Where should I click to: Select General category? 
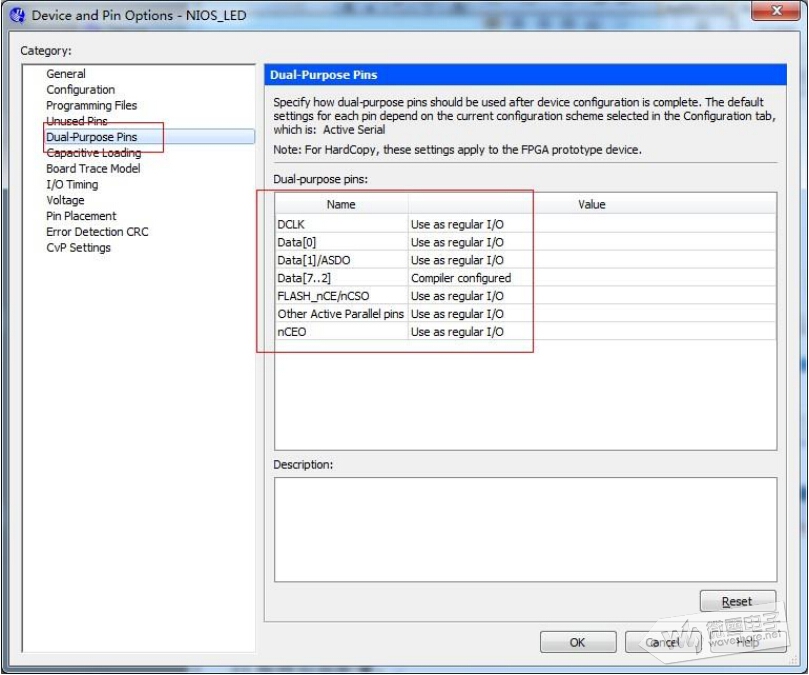pyautogui.click(x=66, y=74)
